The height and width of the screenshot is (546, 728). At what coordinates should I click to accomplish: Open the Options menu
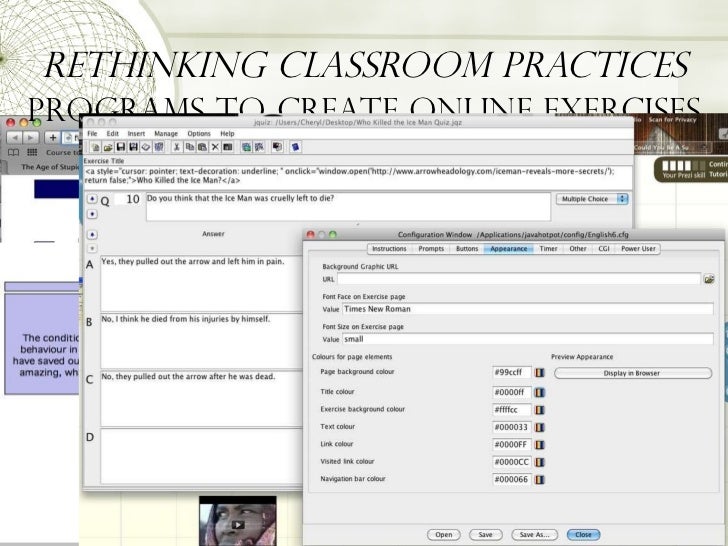point(199,133)
